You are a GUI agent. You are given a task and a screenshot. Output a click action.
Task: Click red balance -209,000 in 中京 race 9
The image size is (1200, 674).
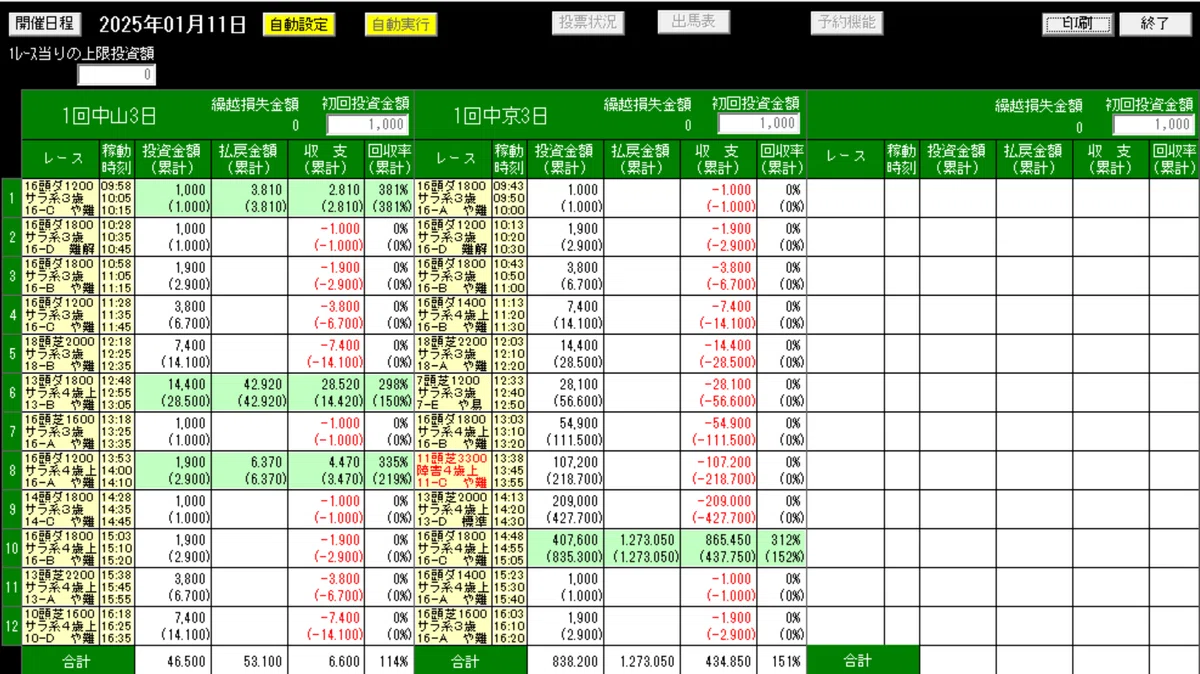pos(718,508)
